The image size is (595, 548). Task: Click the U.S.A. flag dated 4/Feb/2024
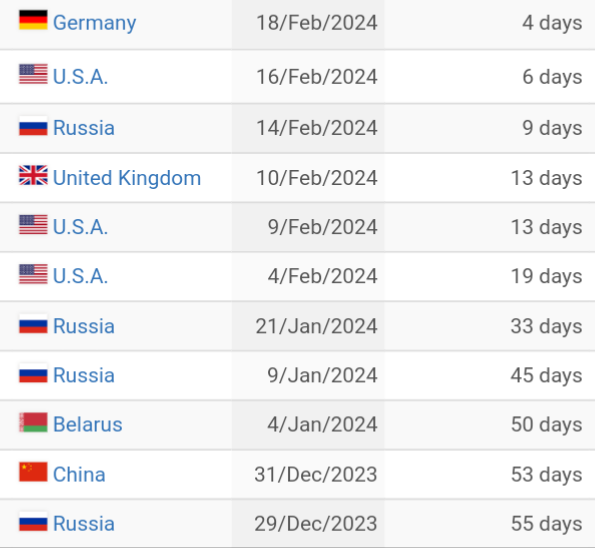[33, 274]
